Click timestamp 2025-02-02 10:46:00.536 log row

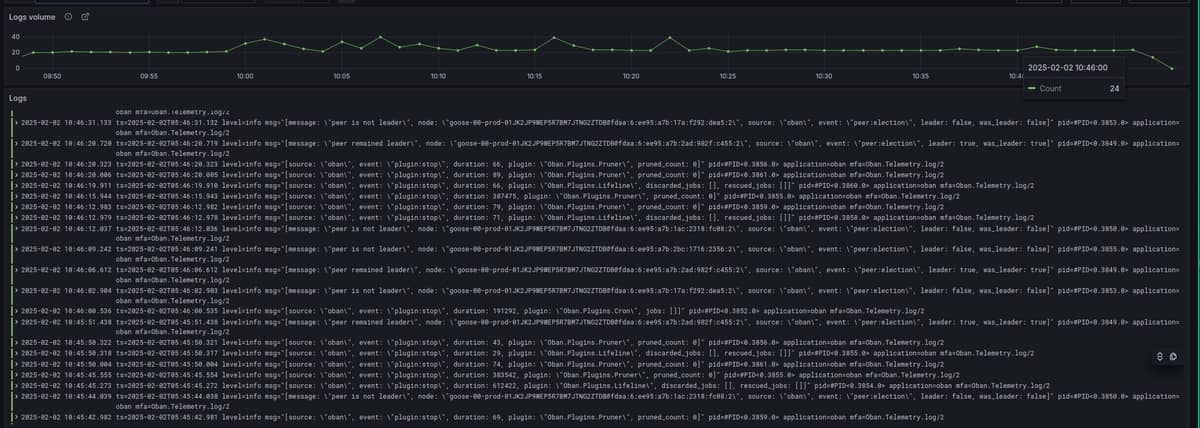coord(68,311)
